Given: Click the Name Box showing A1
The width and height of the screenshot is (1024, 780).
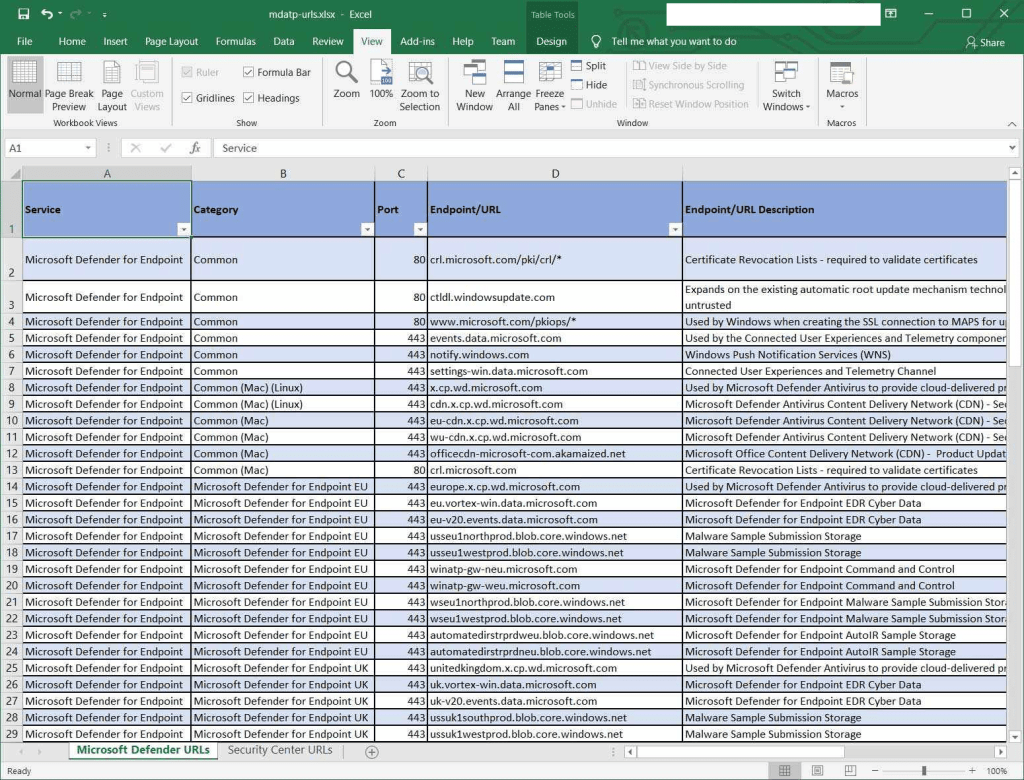Looking at the screenshot, I should (45, 148).
